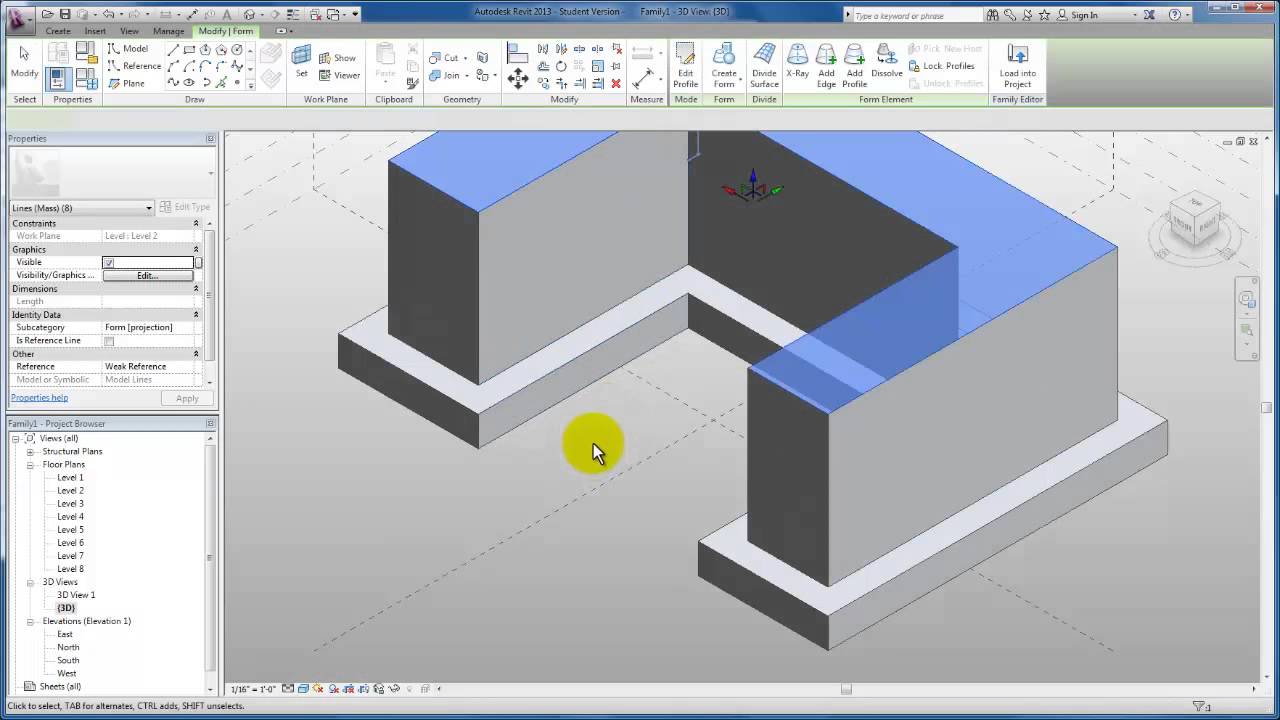Switch to the Insert ribbon tab
The height and width of the screenshot is (720, 1280).
(x=95, y=31)
